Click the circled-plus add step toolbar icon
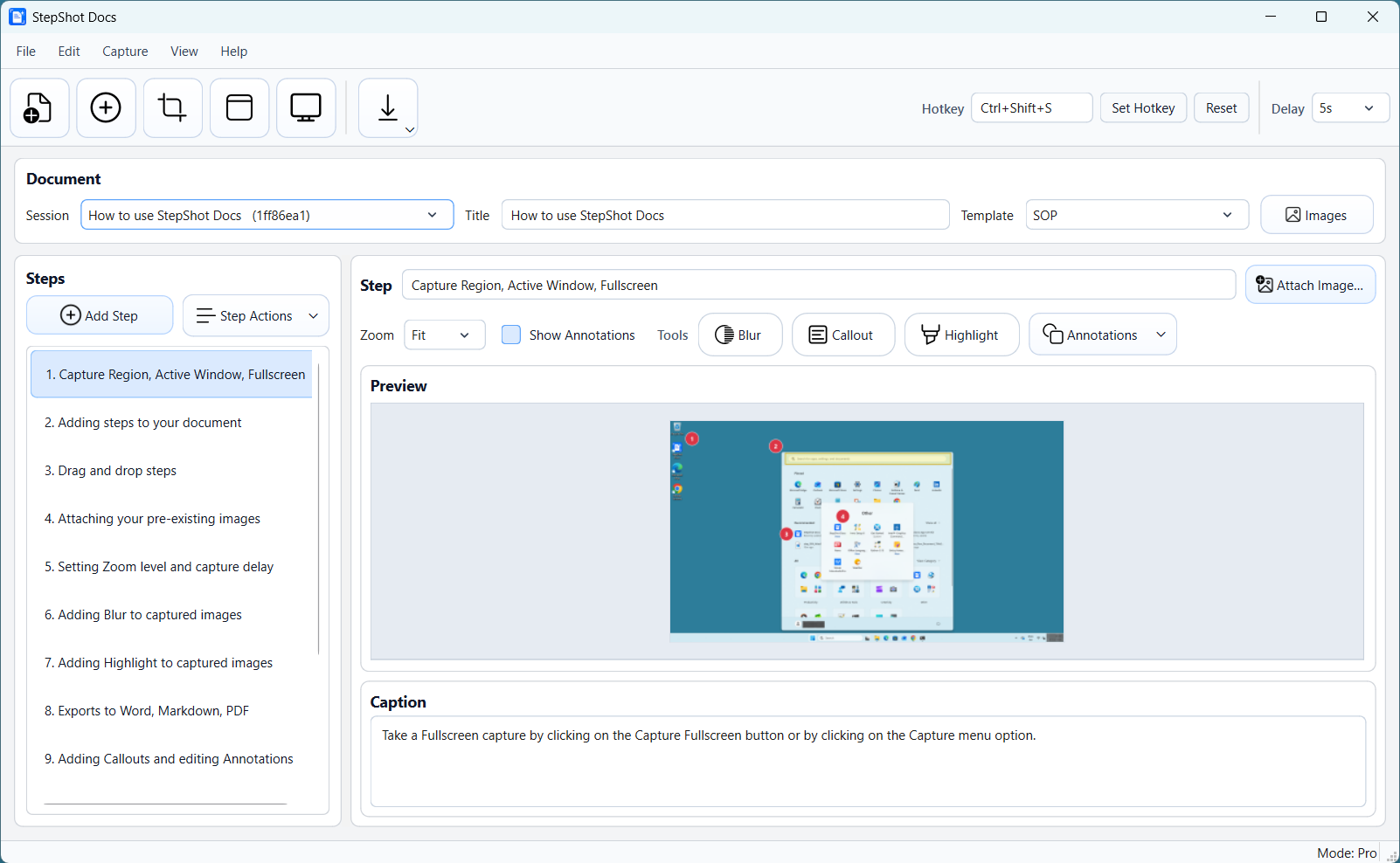The width and height of the screenshot is (1400, 863). click(106, 108)
